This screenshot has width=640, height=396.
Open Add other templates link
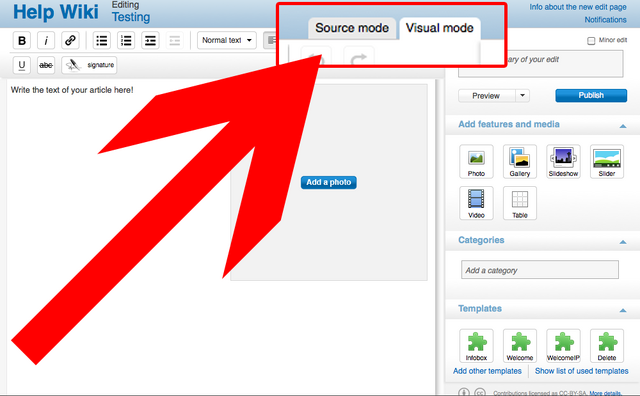click(x=487, y=371)
